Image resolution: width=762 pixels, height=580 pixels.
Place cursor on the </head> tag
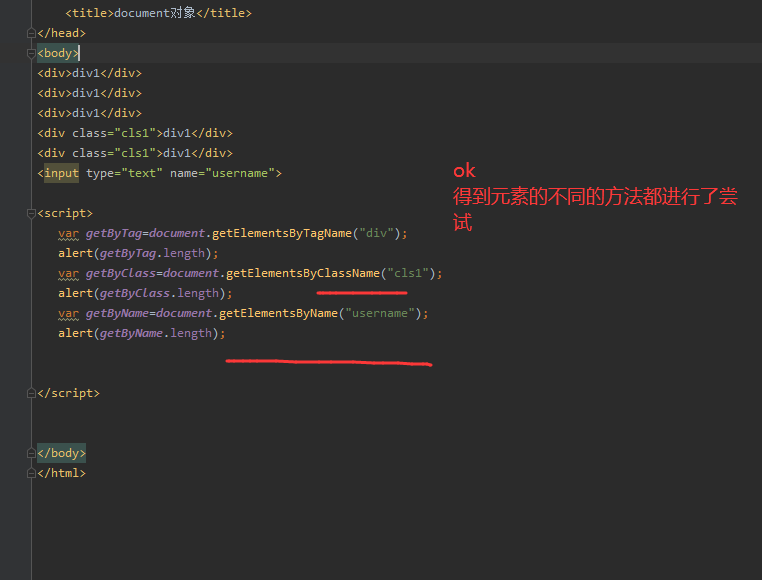click(62, 33)
